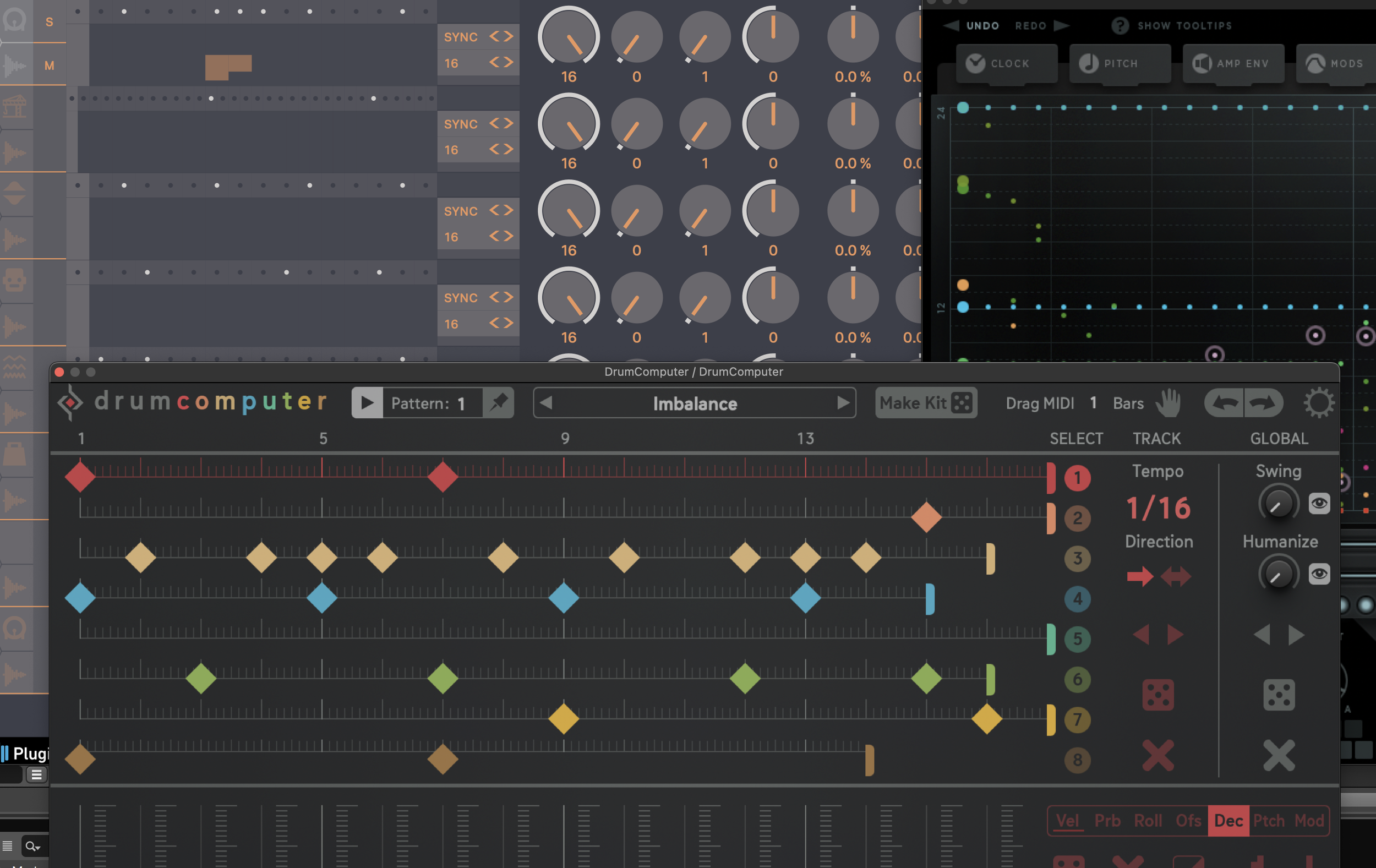Open the AMP ENV tab in the synth window
1376x868 pixels.
1233,63
